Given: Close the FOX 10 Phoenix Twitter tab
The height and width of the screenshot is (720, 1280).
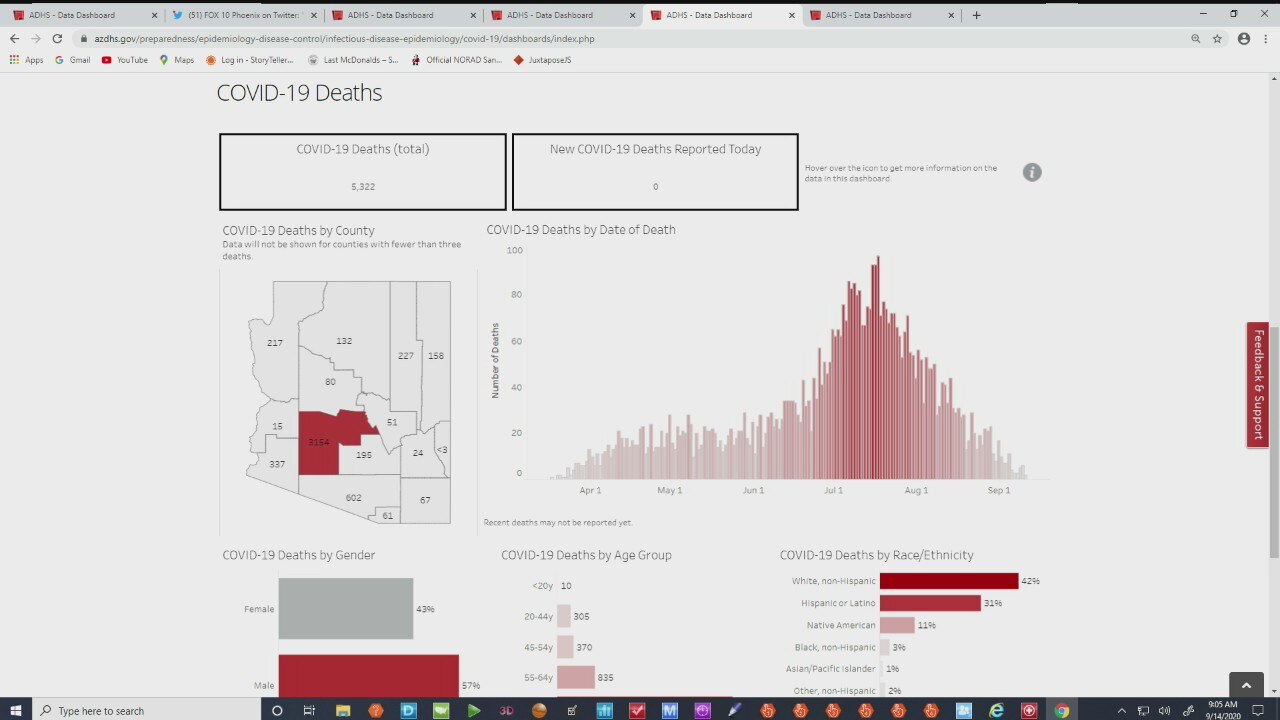Looking at the screenshot, I should tap(314, 15).
